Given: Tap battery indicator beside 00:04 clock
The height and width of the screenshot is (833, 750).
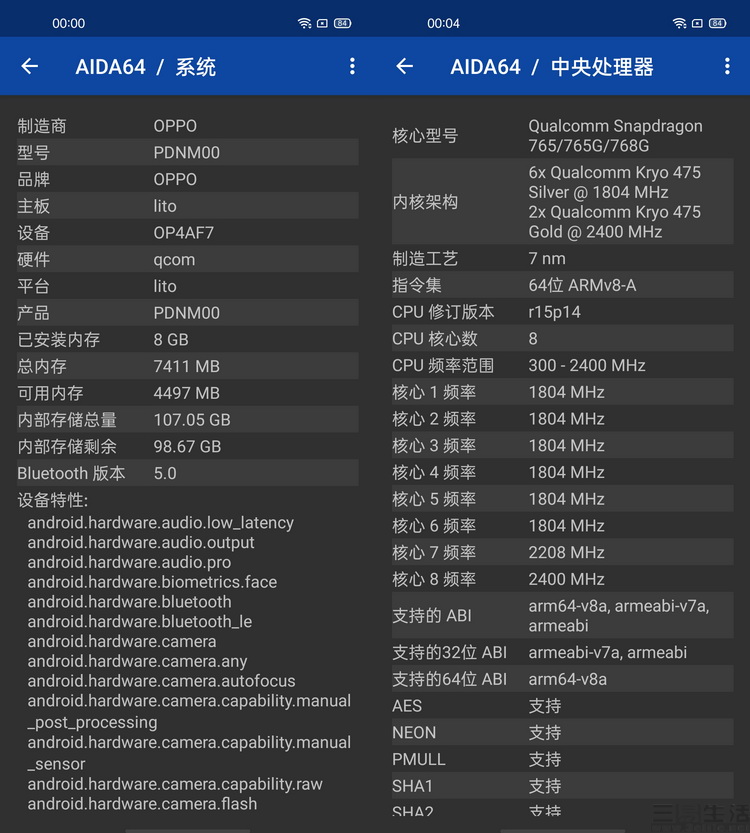Looking at the screenshot, I should [x=718, y=23].
